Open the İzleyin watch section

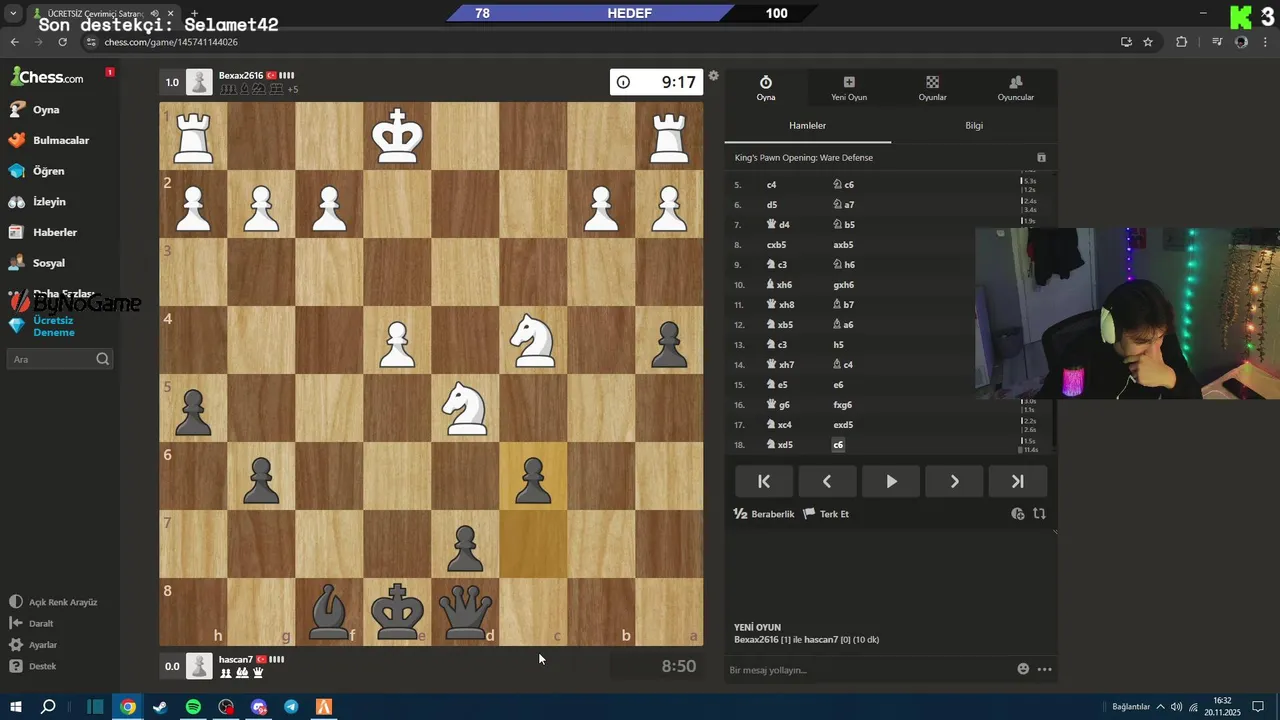[38, 202]
